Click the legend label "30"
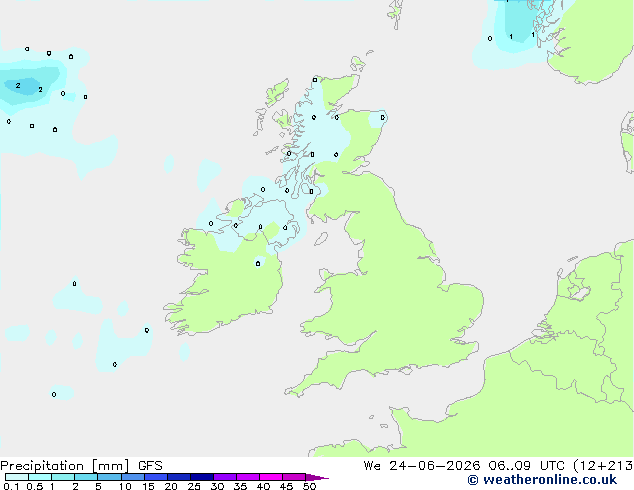634x490 pixels. coord(217,486)
